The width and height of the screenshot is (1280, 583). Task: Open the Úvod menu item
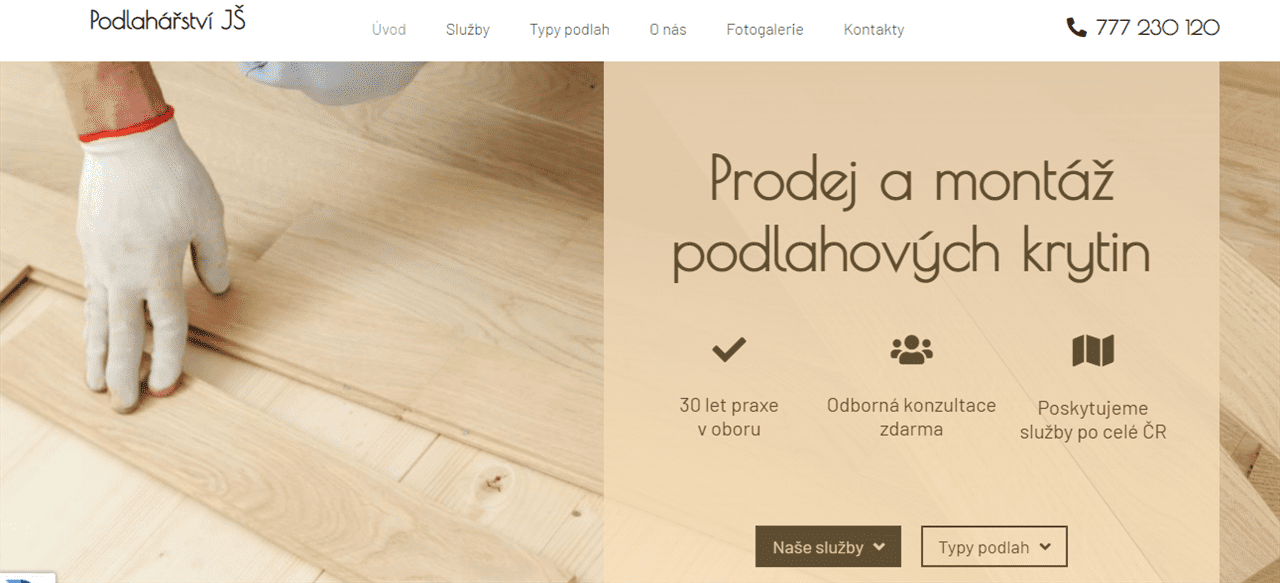click(x=389, y=30)
